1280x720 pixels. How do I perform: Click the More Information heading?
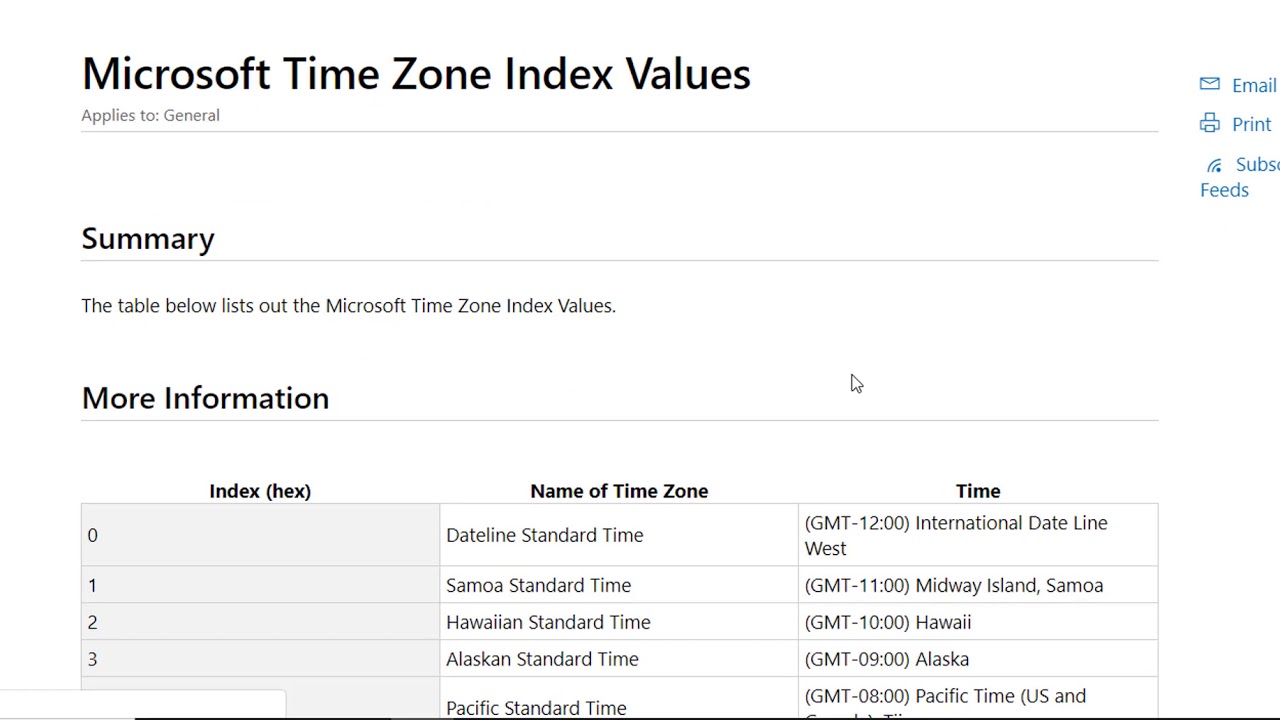click(x=205, y=398)
